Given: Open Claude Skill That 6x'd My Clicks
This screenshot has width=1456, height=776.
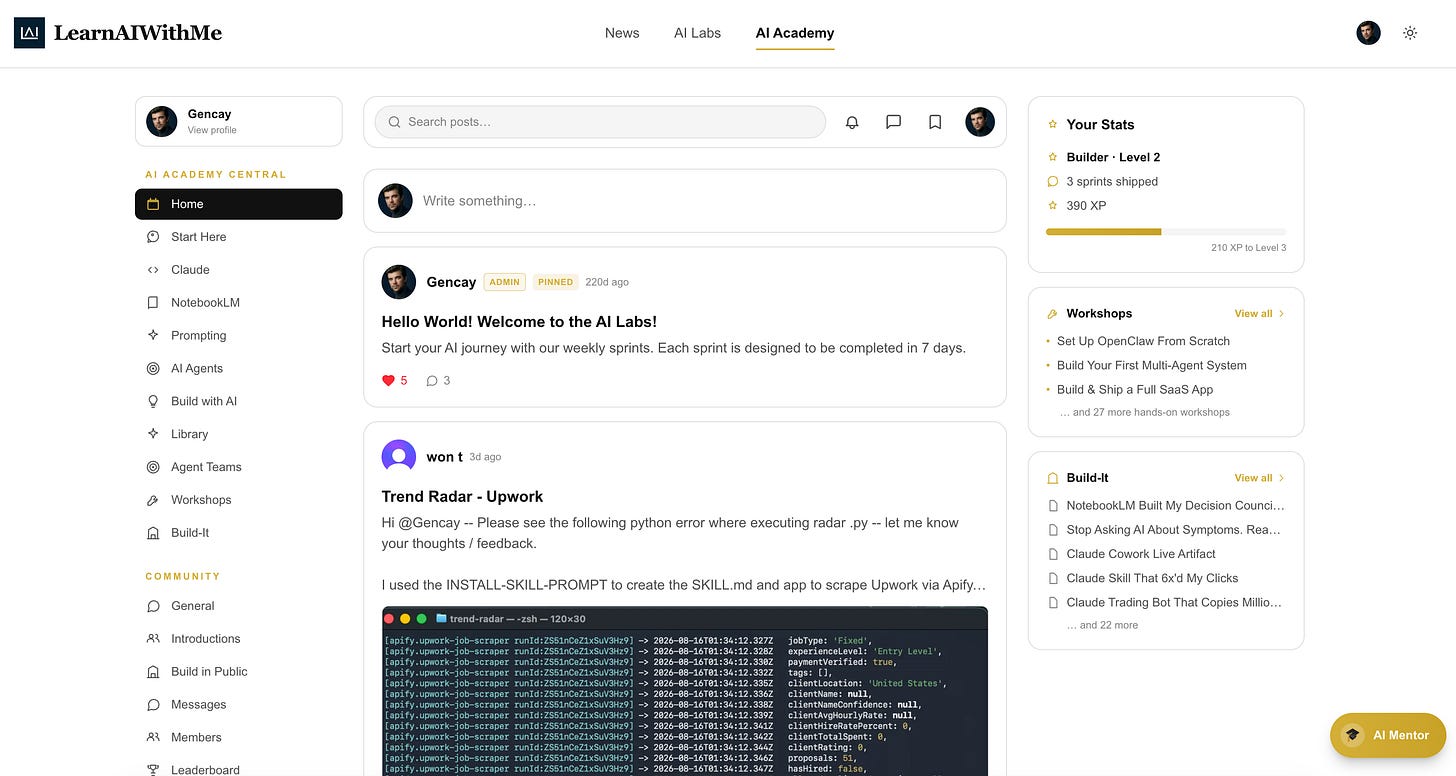Looking at the screenshot, I should (1152, 578).
